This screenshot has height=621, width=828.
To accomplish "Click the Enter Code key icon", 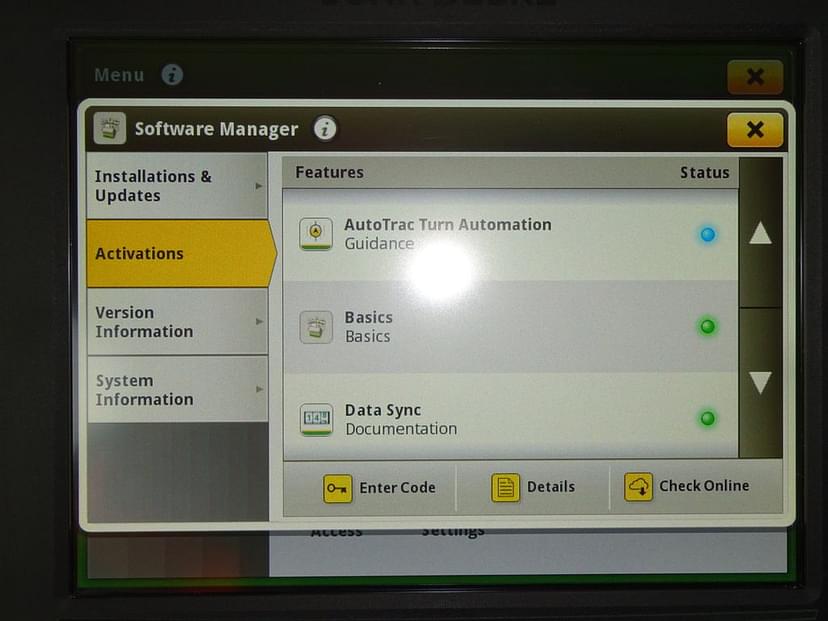I will tap(337, 488).
